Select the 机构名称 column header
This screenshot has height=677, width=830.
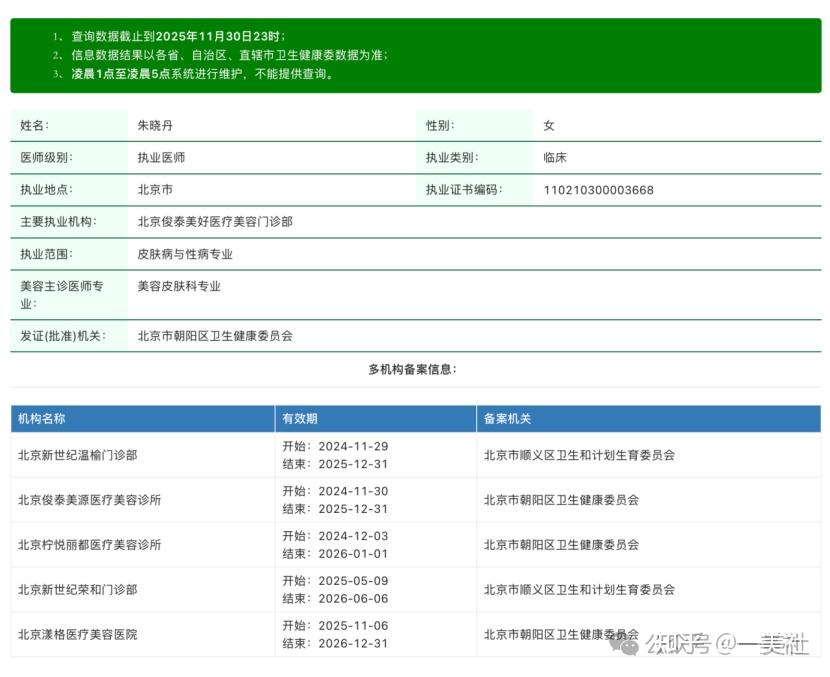43,418
